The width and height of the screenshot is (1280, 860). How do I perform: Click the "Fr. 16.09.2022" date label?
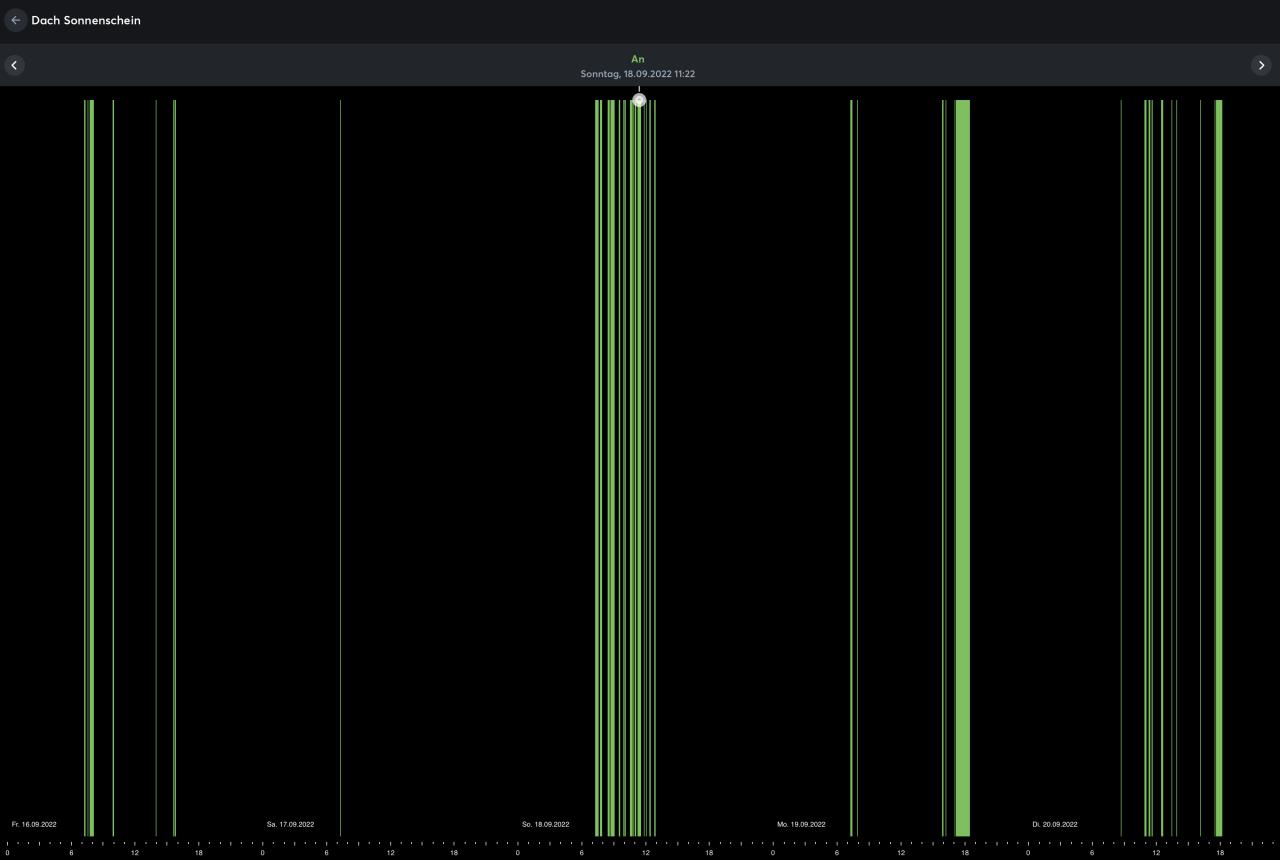click(34, 824)
